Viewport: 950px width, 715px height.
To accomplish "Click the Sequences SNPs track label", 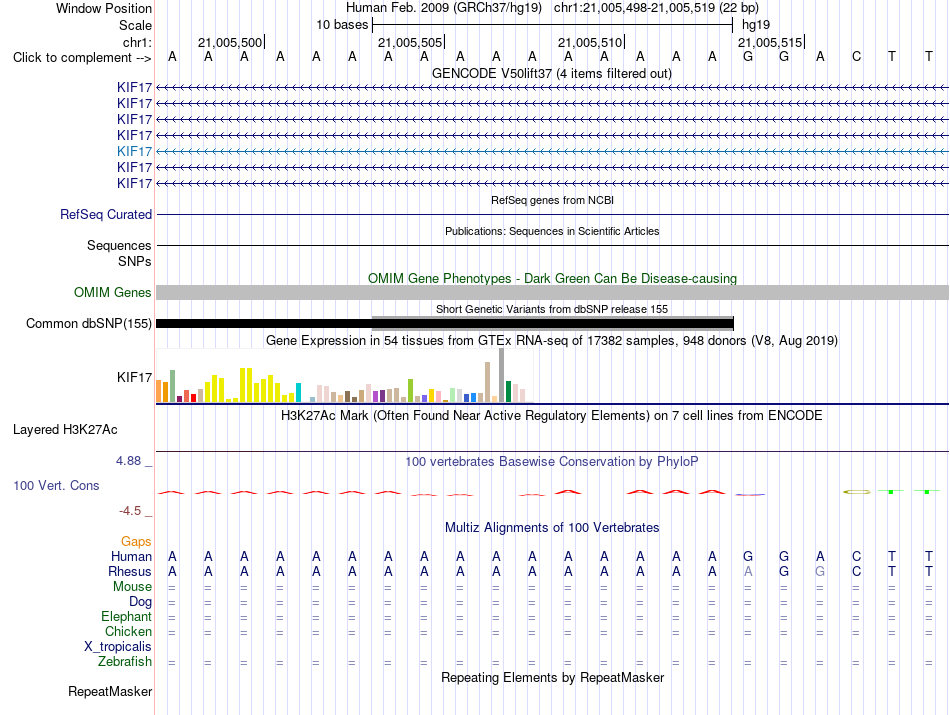I will pos(119,253).
